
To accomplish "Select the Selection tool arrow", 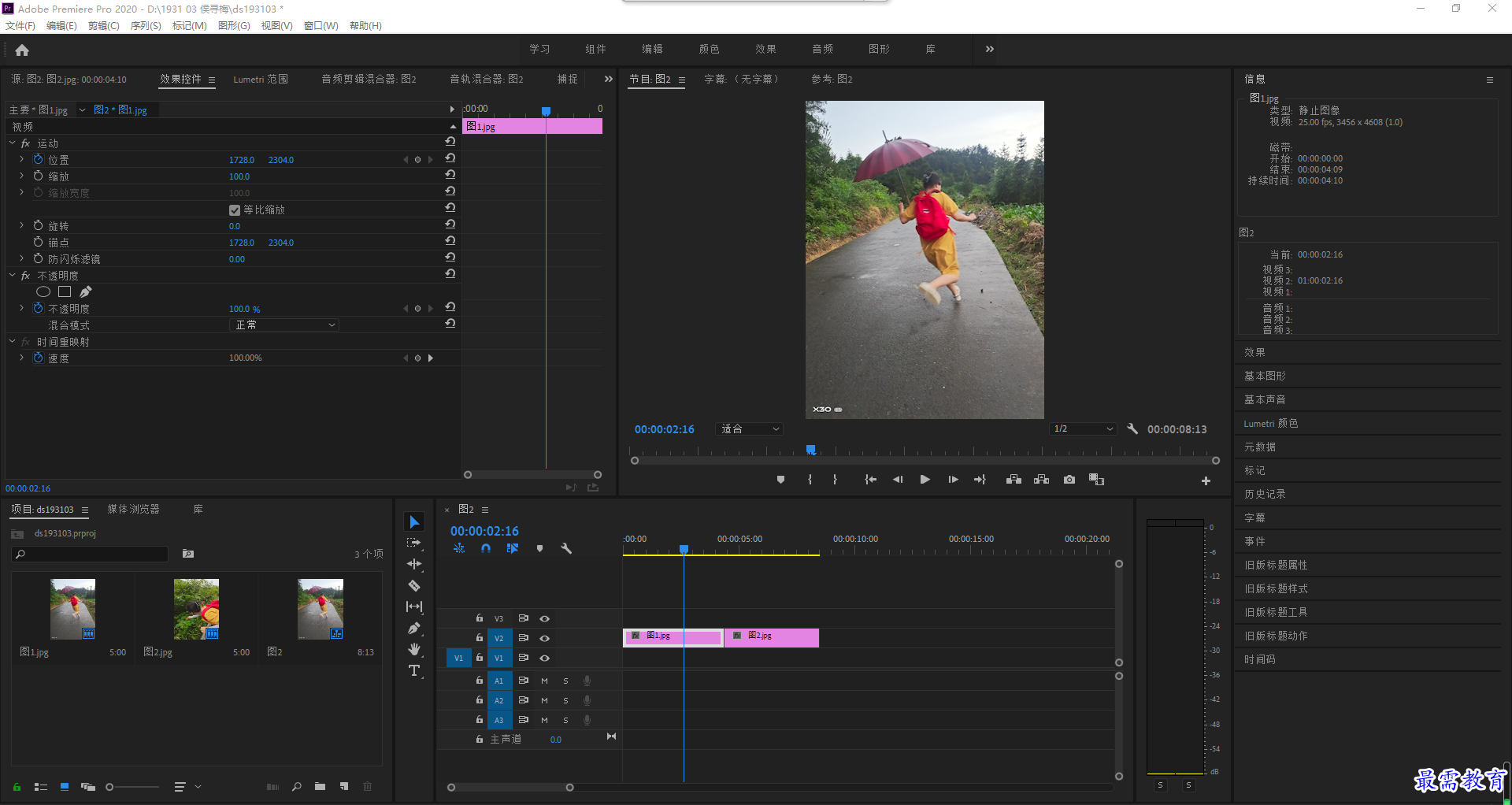I will [414, 521].
